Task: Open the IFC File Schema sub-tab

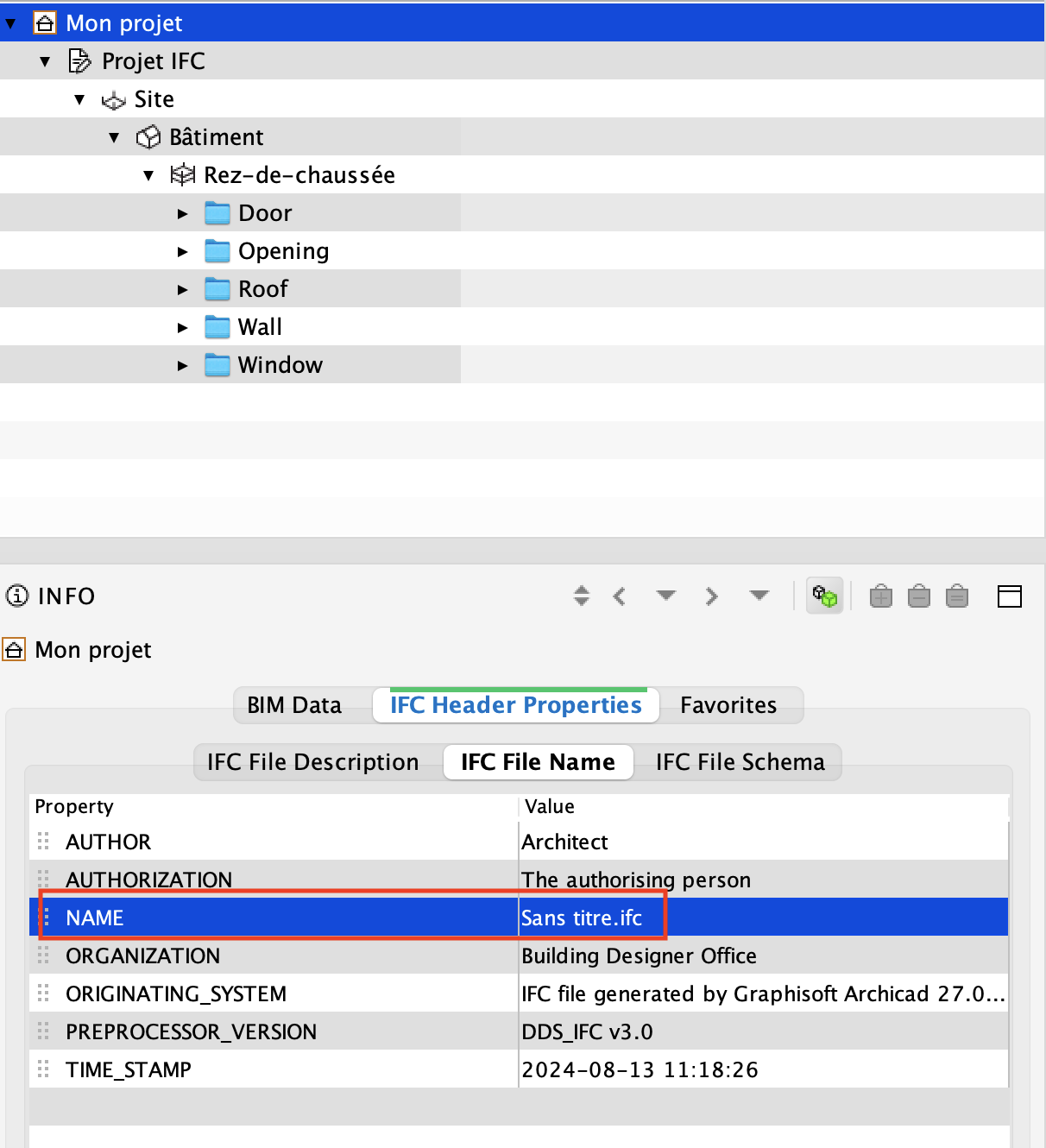Action: [x=740, y=762]
